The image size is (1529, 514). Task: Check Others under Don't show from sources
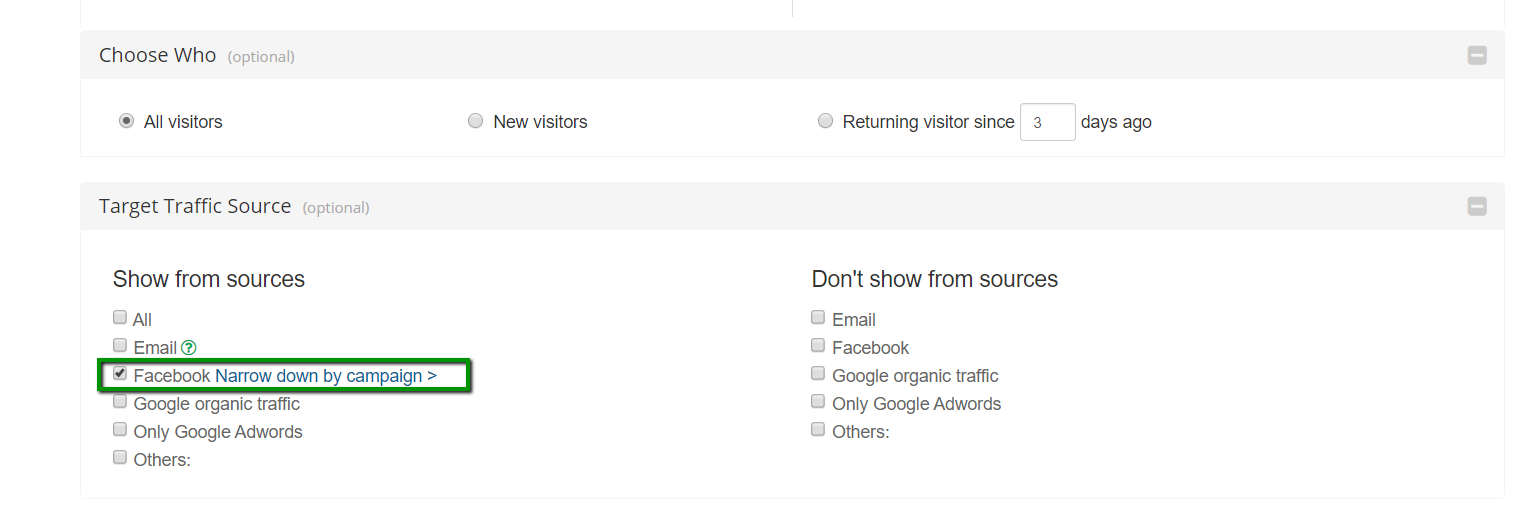point(818,430)
